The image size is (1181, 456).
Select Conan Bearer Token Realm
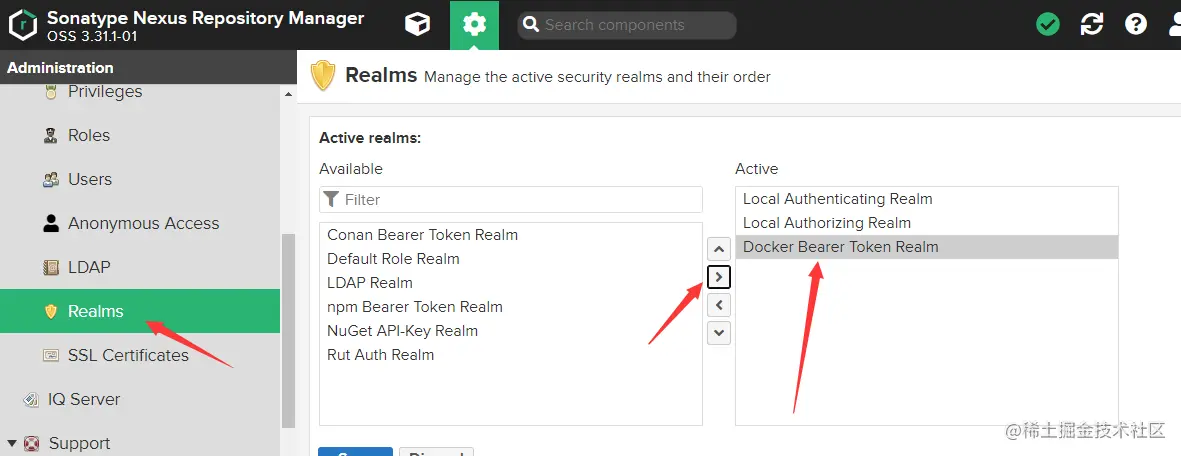tap(511, 235)
